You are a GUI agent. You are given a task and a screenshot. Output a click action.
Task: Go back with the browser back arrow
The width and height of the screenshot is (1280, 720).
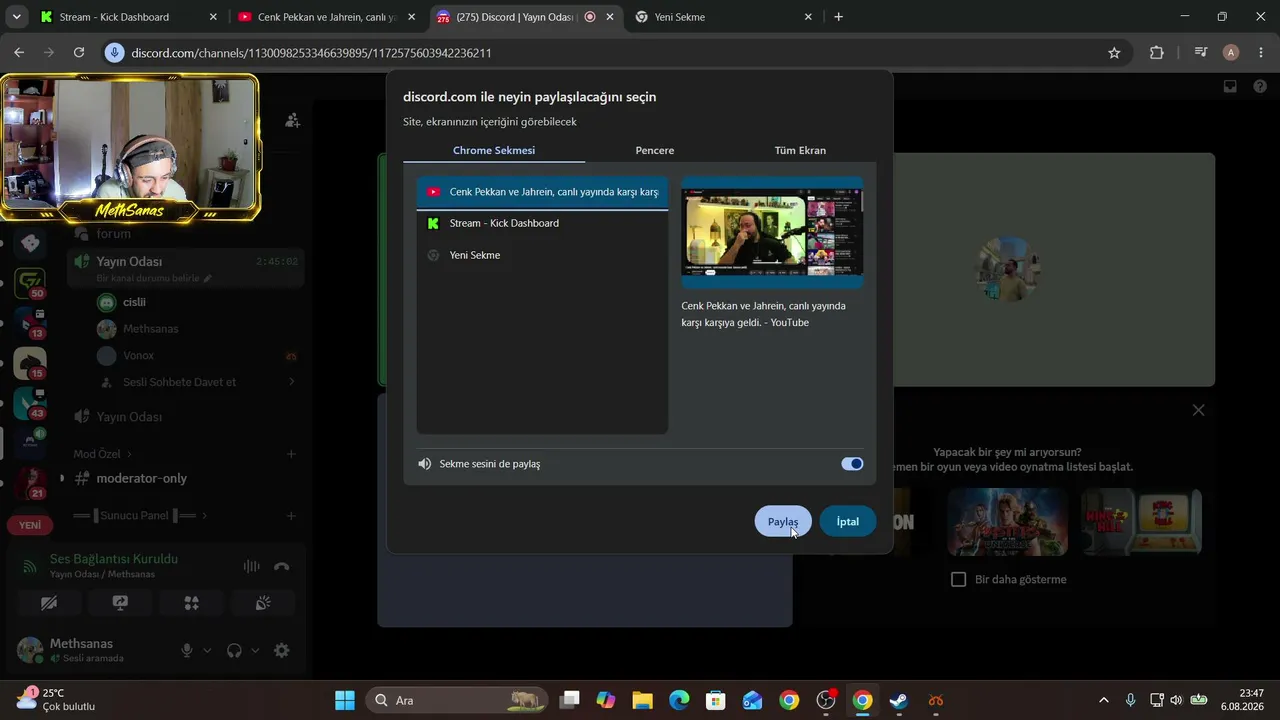pos(19,53)
